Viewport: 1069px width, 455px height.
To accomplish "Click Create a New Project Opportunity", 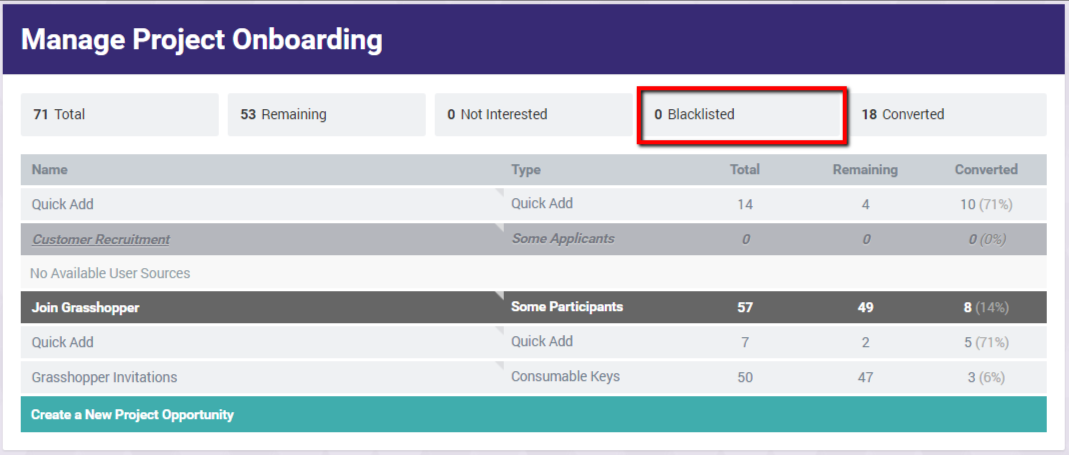I will coord(533,414).
